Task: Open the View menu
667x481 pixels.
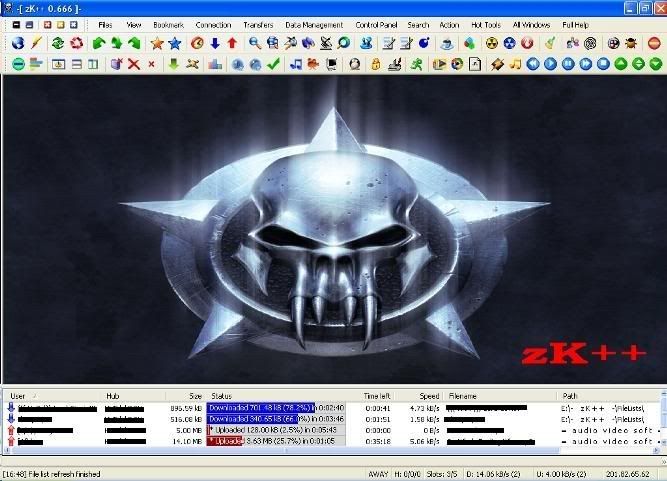Action: click(x=134, y=25)
